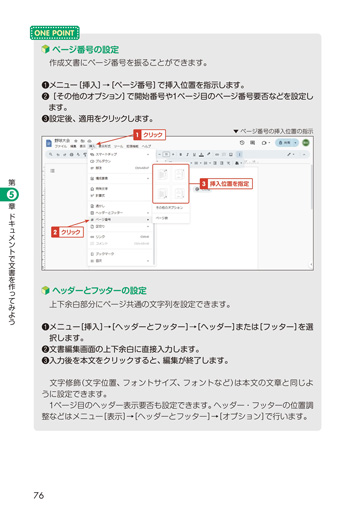Viewport: 361px width, 510px height.
Task: Select the ブックマーク menu entry
Action: 120,254
